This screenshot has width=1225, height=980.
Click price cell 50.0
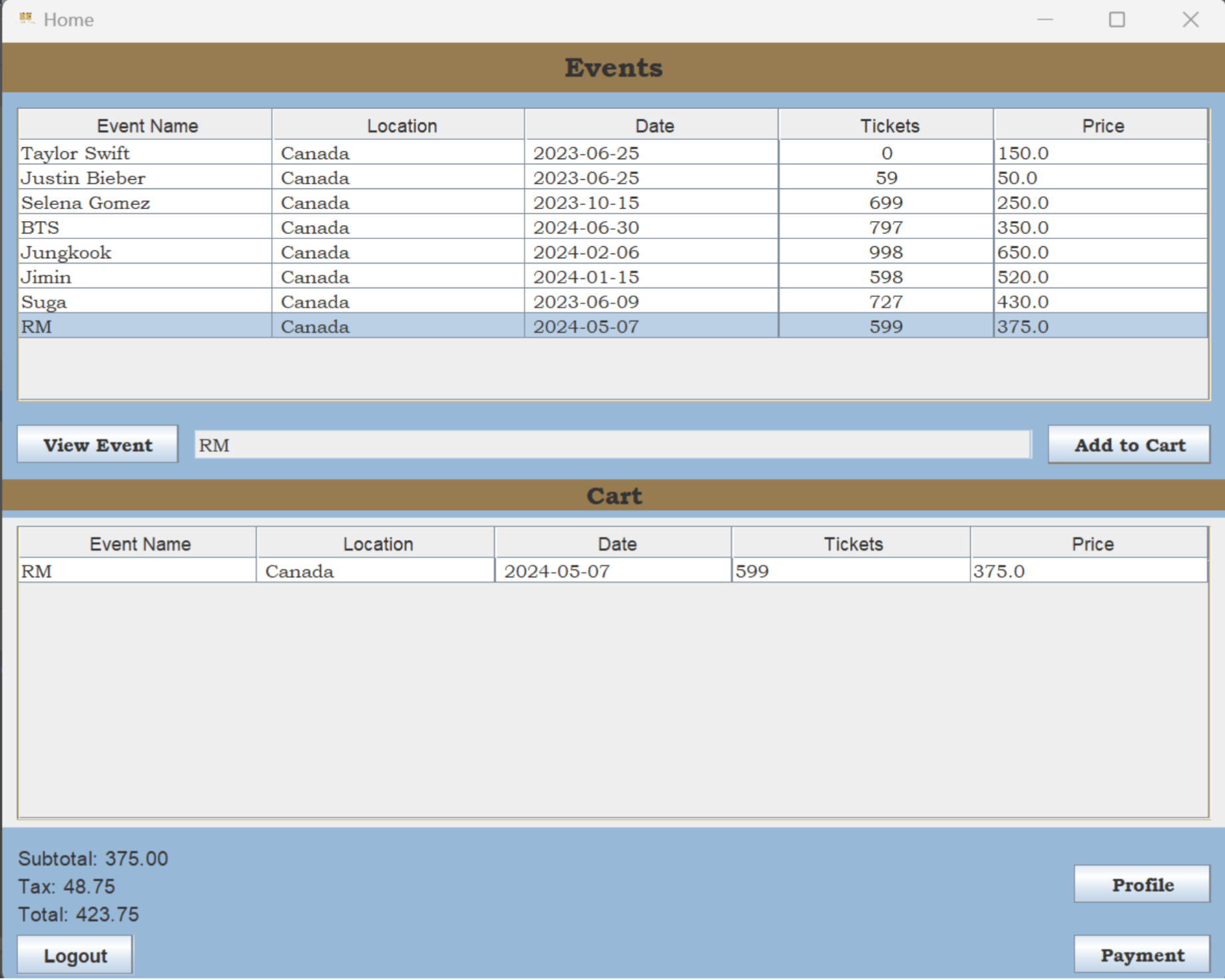[1101, 177]
